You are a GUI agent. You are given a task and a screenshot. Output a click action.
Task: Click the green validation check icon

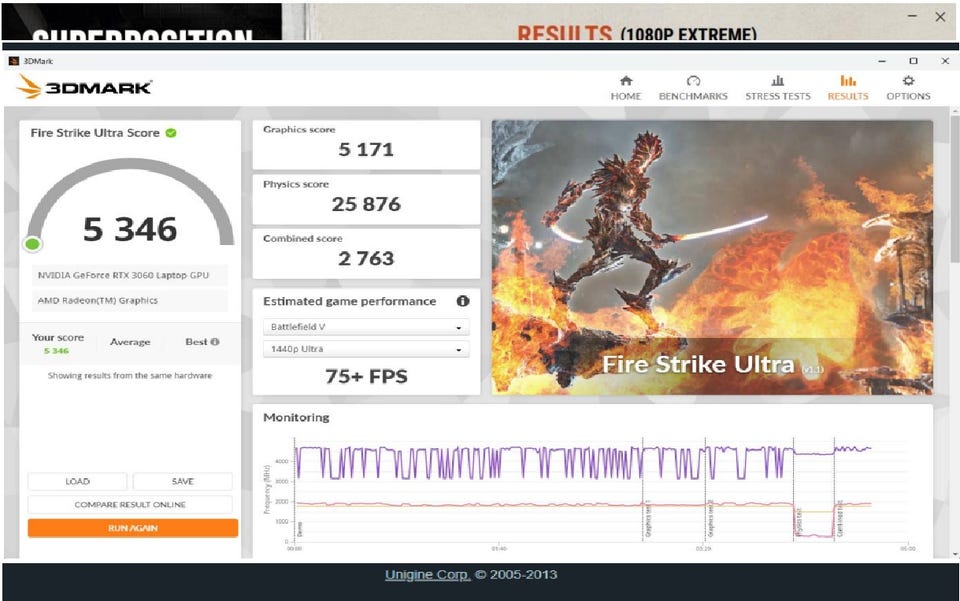tap(171, 133)
